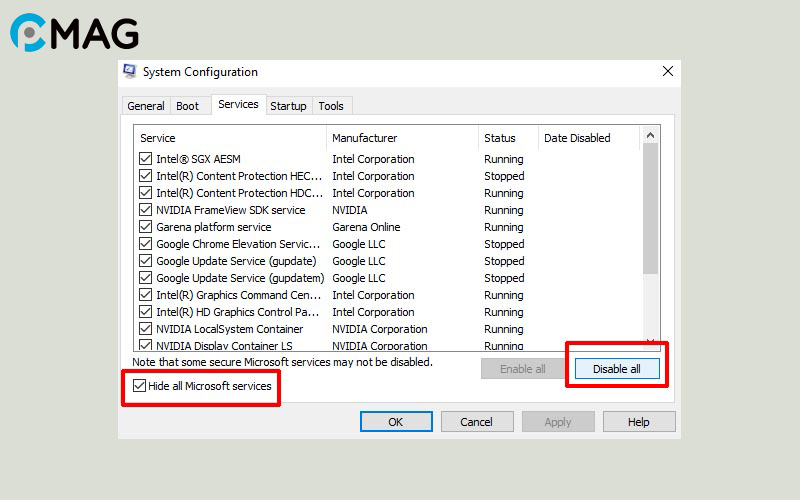Open the Tools tab
The image size is (800, 500).
[331, 106]
